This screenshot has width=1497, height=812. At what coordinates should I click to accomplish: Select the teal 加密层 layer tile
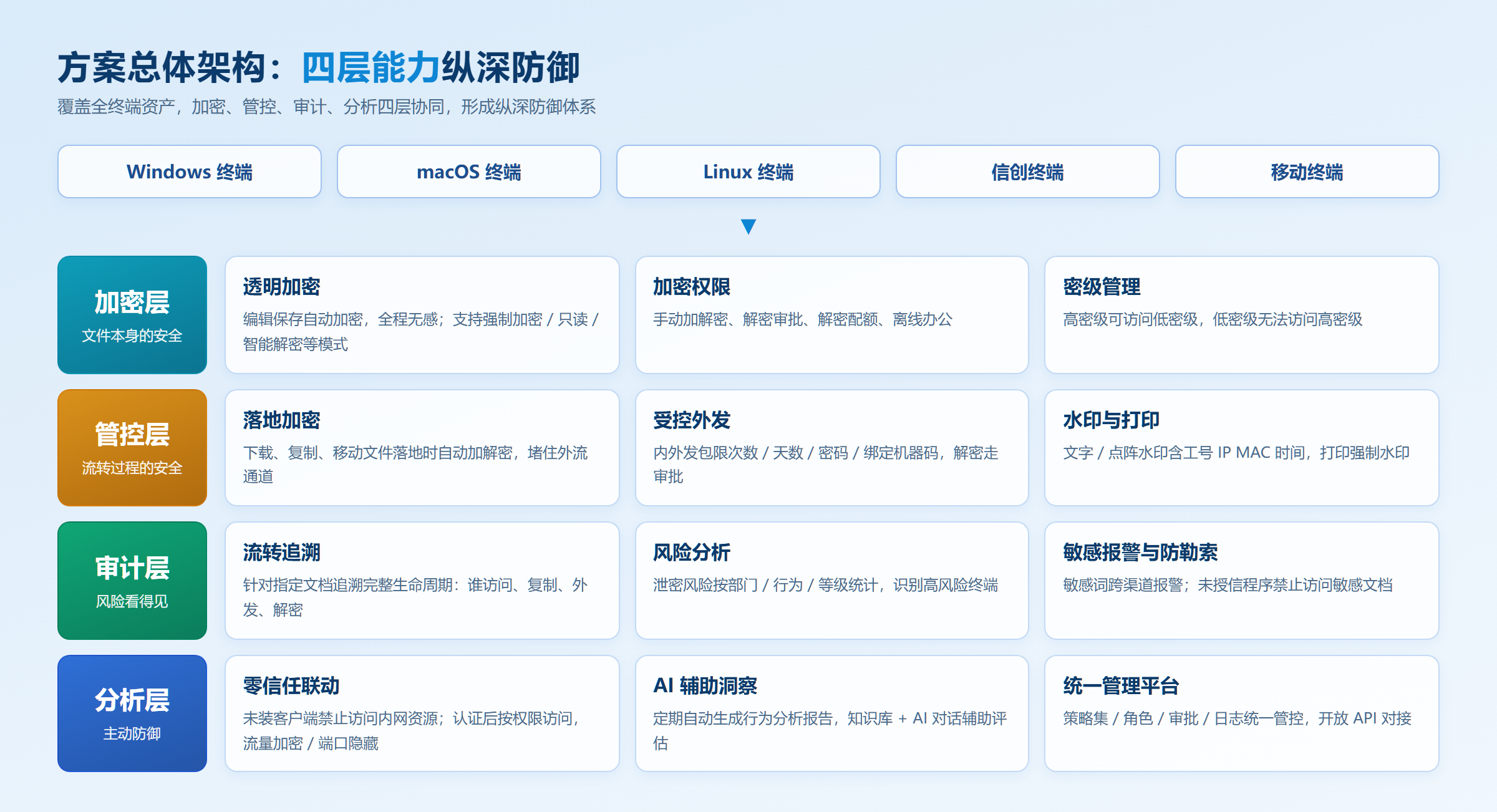(132, 315)
